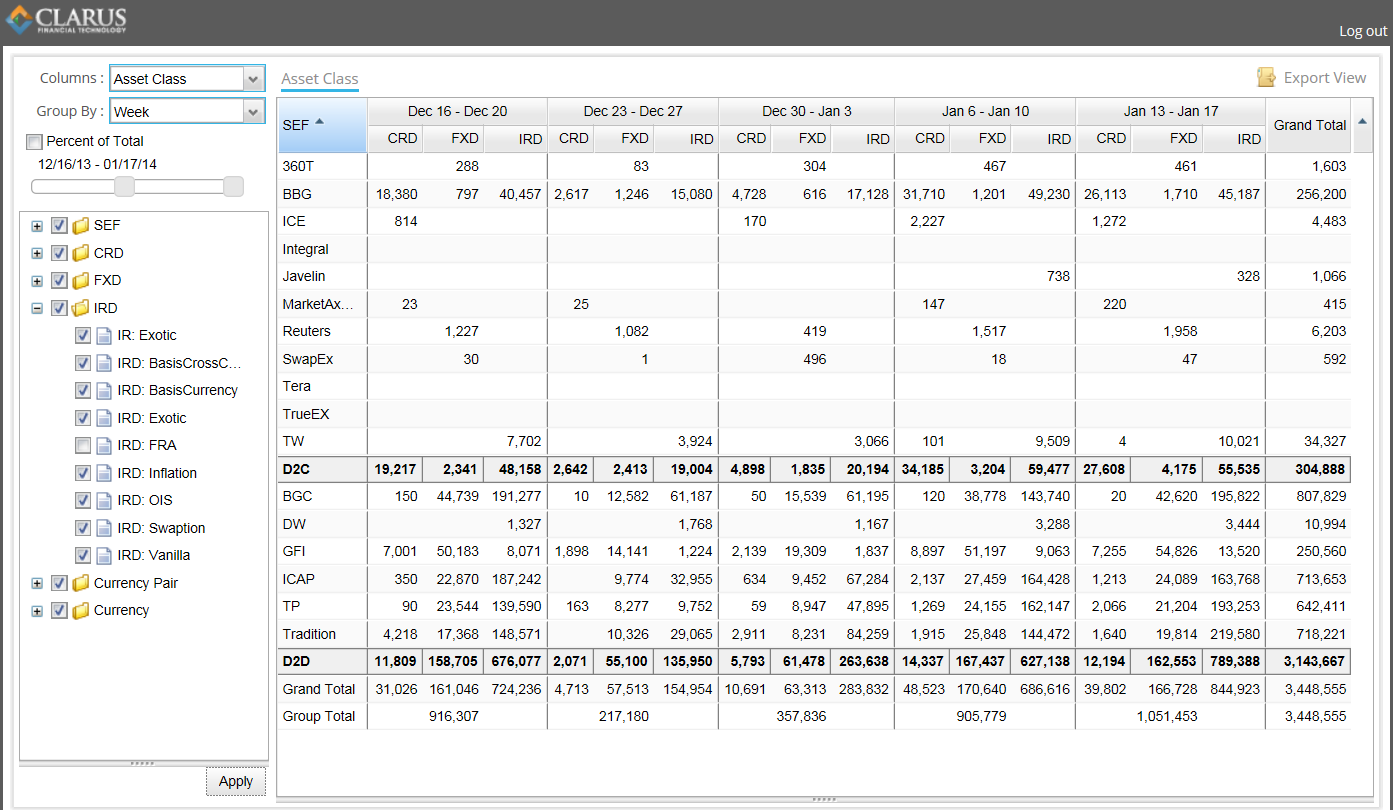This screenshot has height=810, width=1393.
Task: Click the 3,143,667 D2D grand total cell
Action: click(1308, 661)
